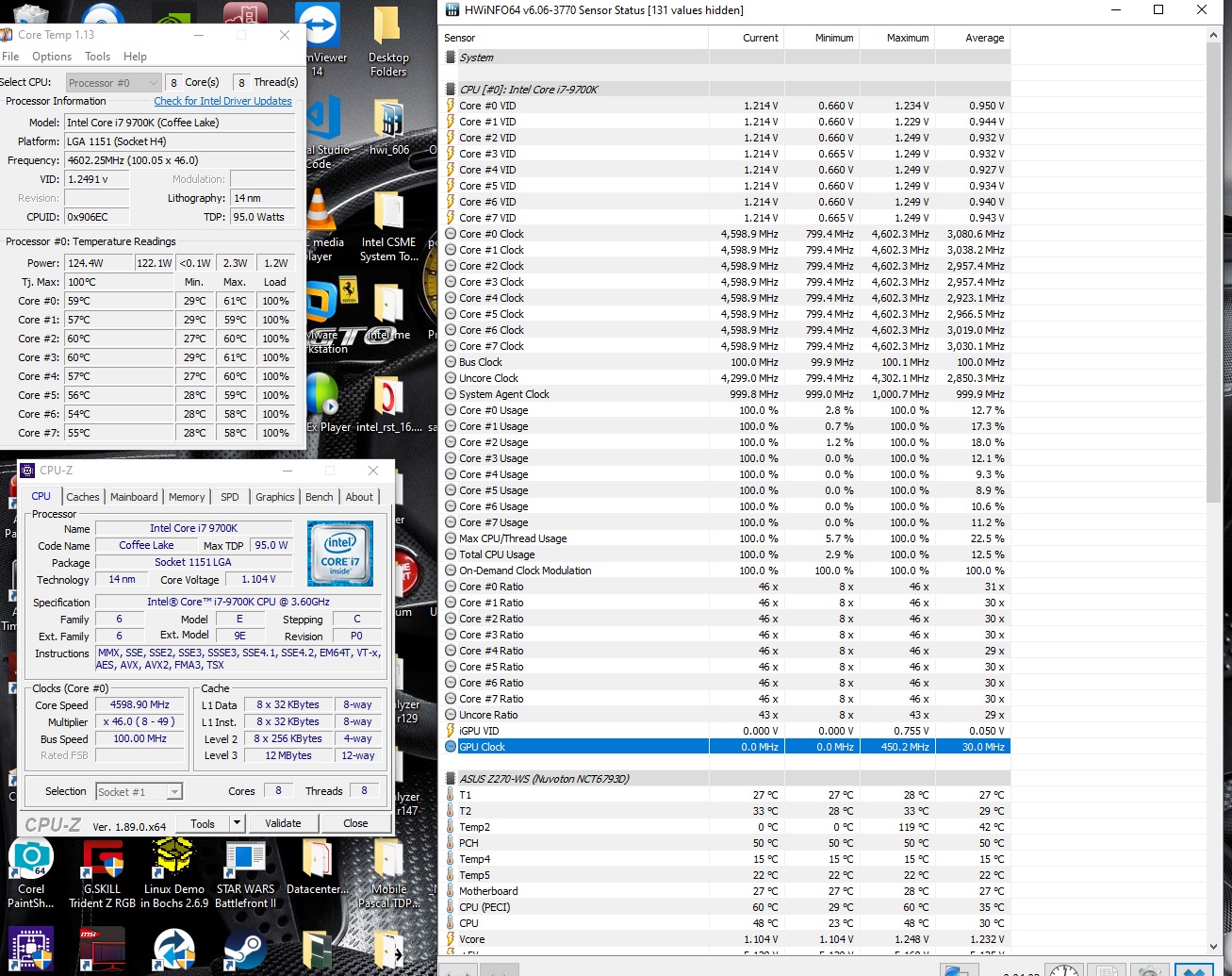Click the Average column header
The height and width of the screenshot is (976, 1232).
[973, 38]
